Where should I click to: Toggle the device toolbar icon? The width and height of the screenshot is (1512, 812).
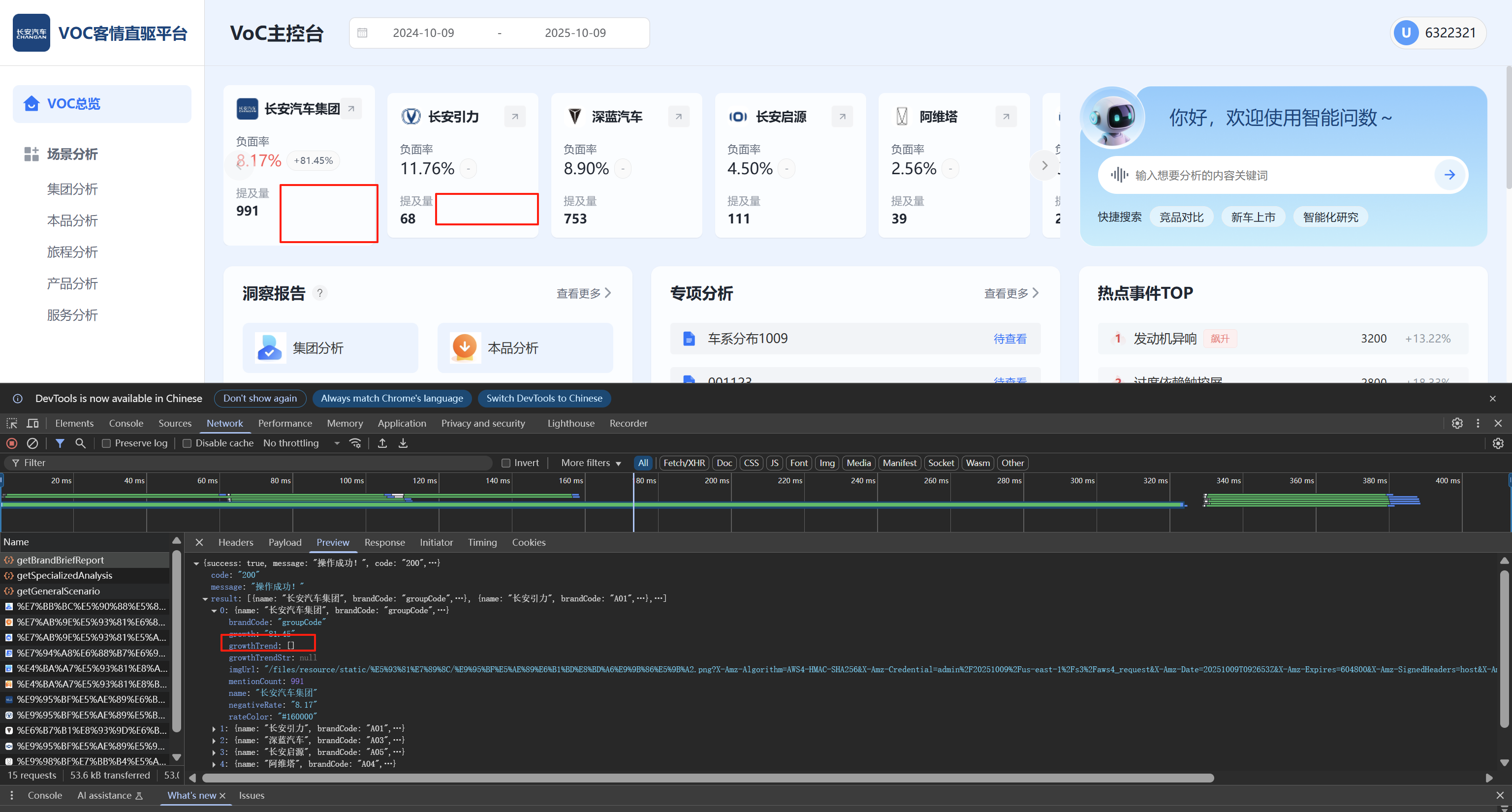(33, 423)
